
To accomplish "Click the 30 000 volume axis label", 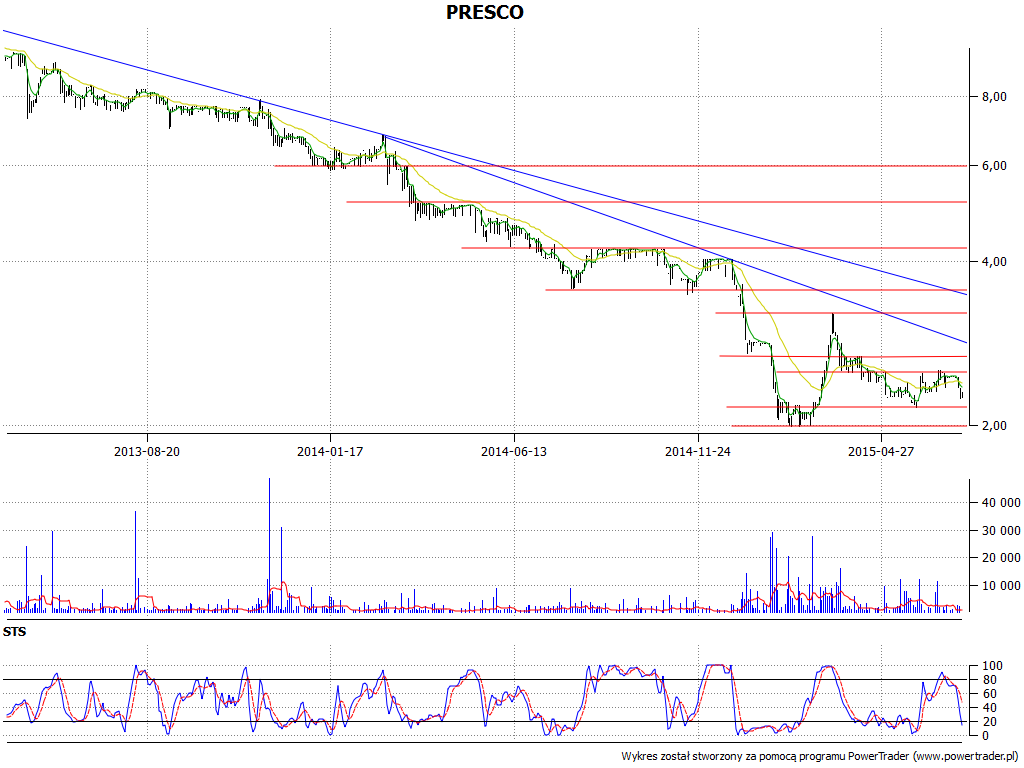I will point(1000,531).
